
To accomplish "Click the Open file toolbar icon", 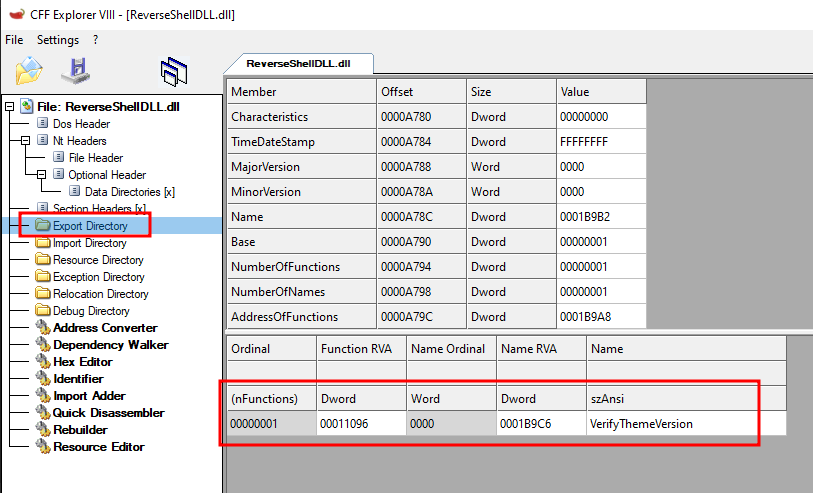I will [x=29, y=70].
